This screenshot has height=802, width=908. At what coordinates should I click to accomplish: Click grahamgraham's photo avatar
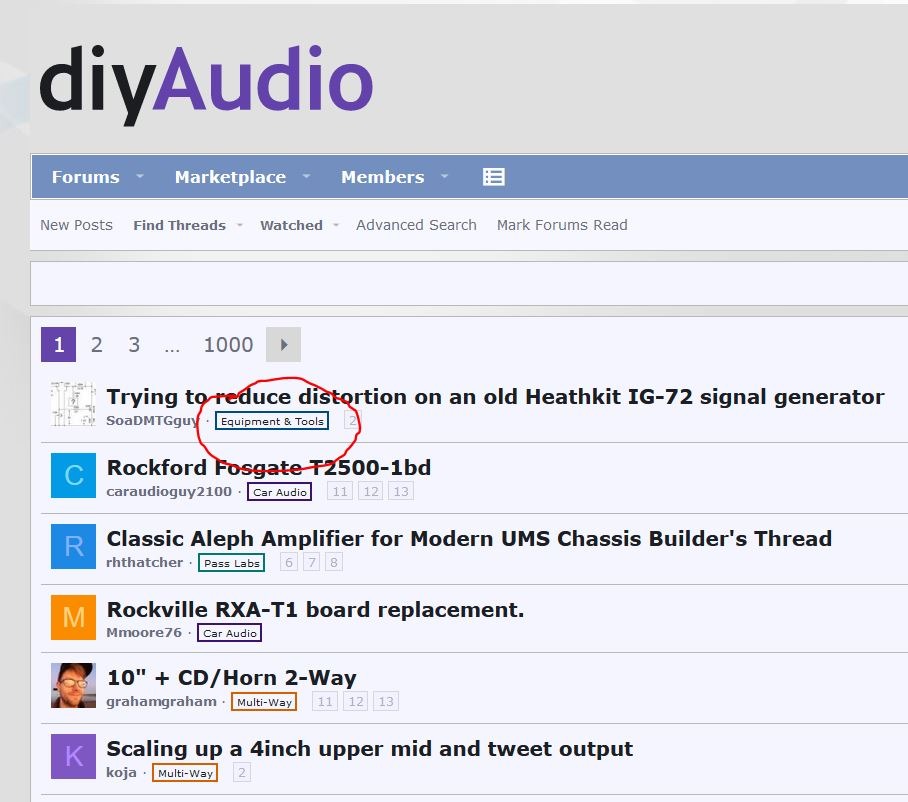(73, 686)
